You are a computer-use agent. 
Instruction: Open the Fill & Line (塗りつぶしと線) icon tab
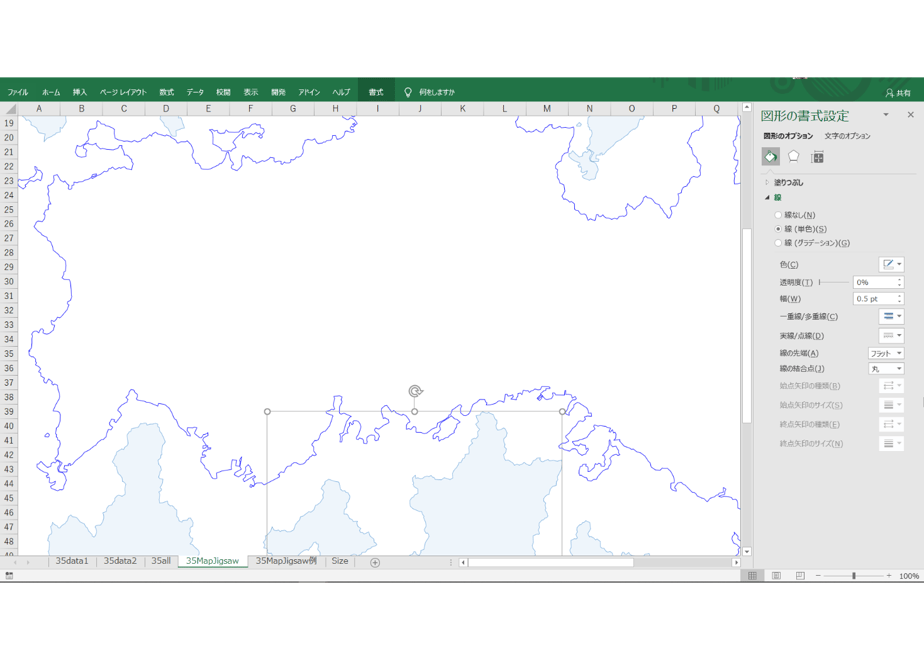[770, 157]
